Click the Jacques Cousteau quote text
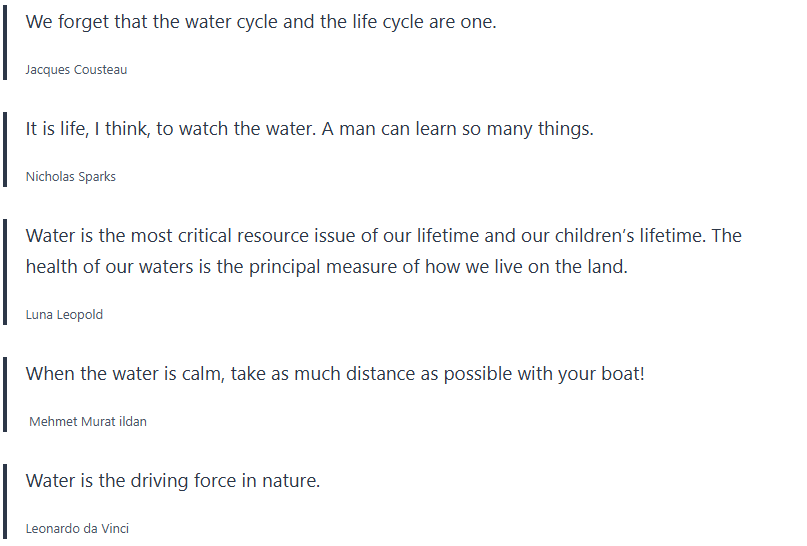Image resolution: width=807 pixels, height=546 pixels. (260, 22)
